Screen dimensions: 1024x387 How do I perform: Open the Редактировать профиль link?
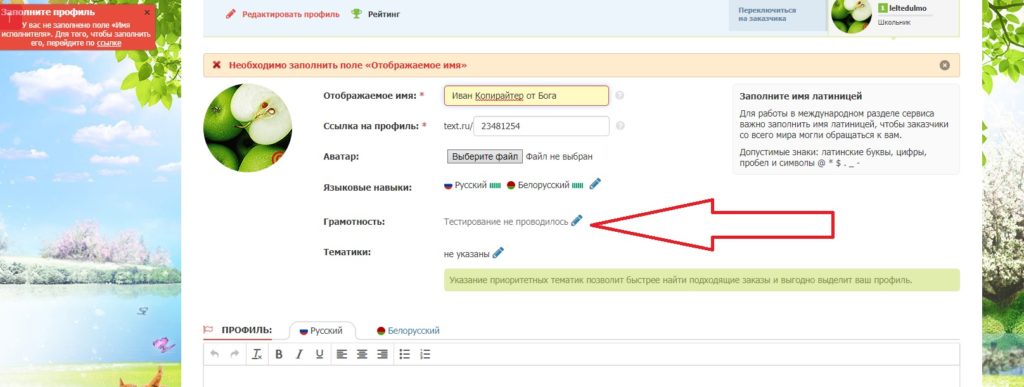[x=291, y=14]
